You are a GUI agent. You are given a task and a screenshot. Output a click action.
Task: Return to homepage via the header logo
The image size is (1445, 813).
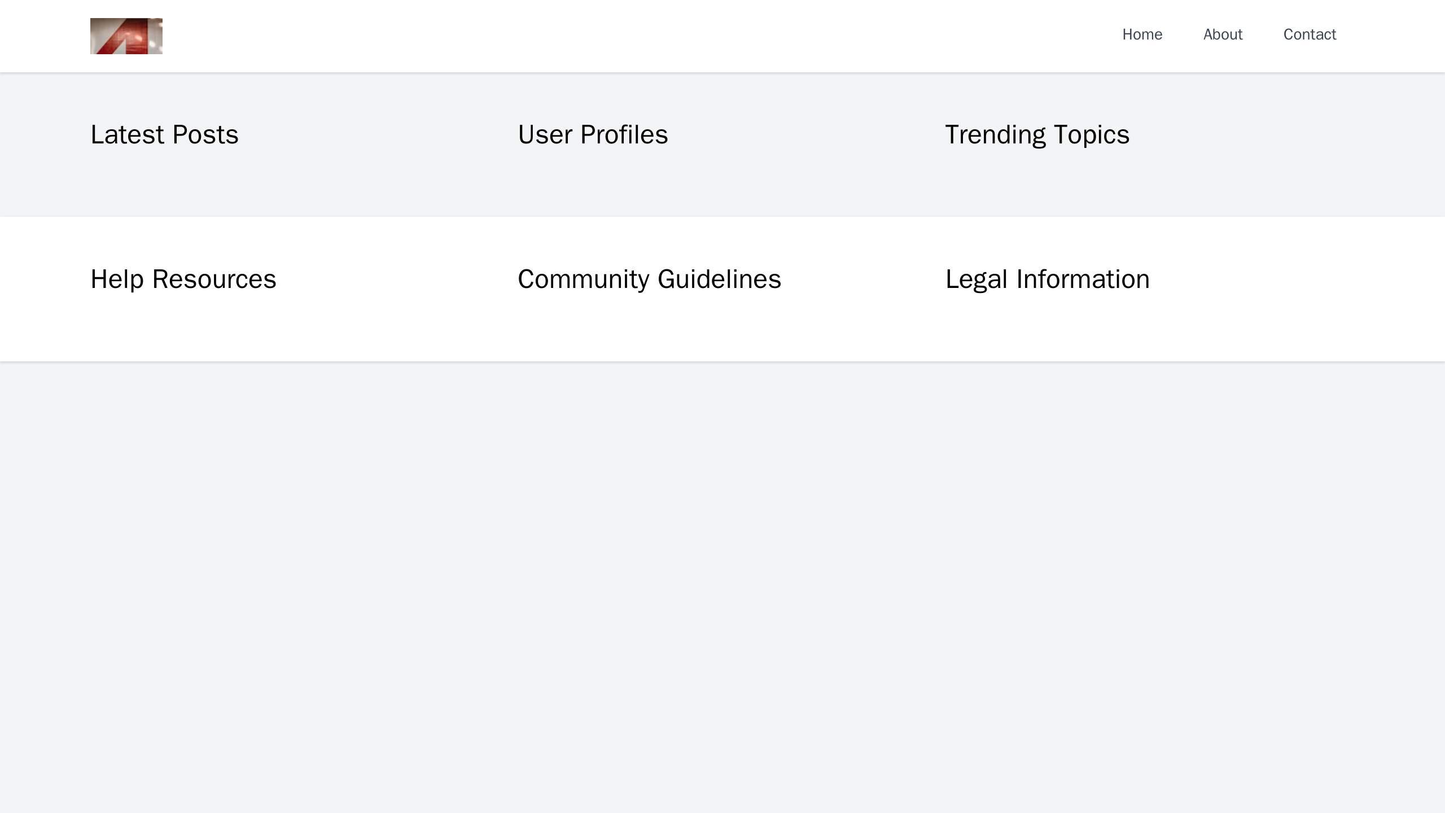pyautogui.click(x=126, y=36)
